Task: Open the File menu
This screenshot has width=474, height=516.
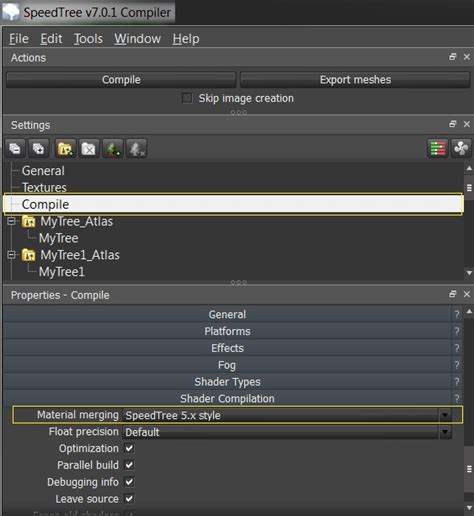Action: 19,39
